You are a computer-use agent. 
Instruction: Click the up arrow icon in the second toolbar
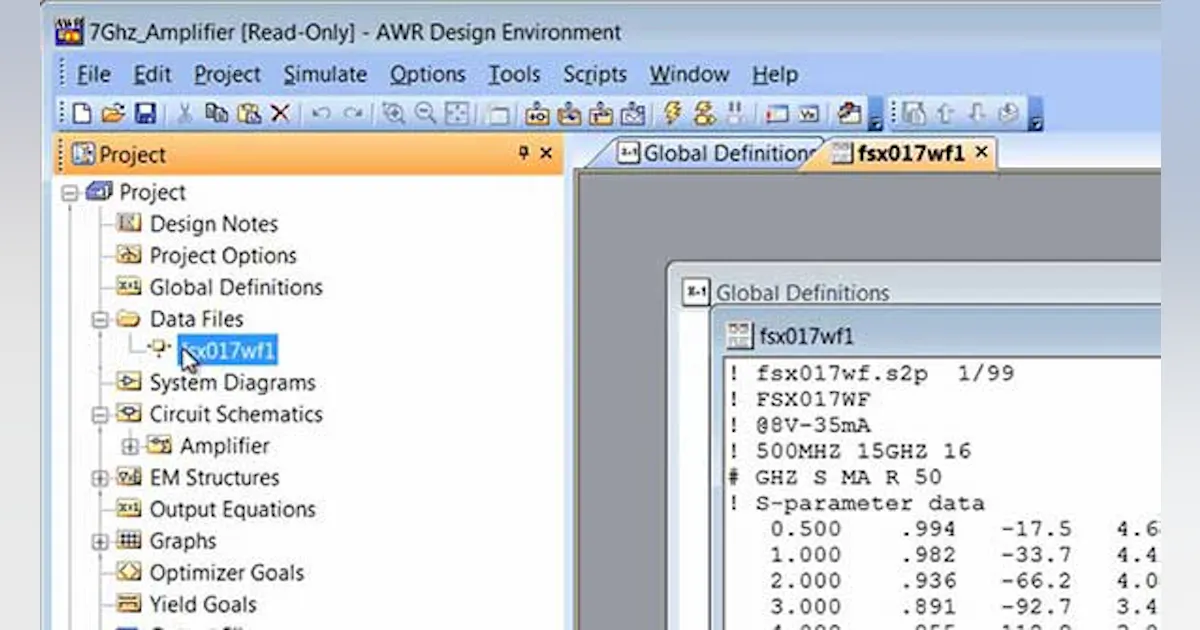945,114
